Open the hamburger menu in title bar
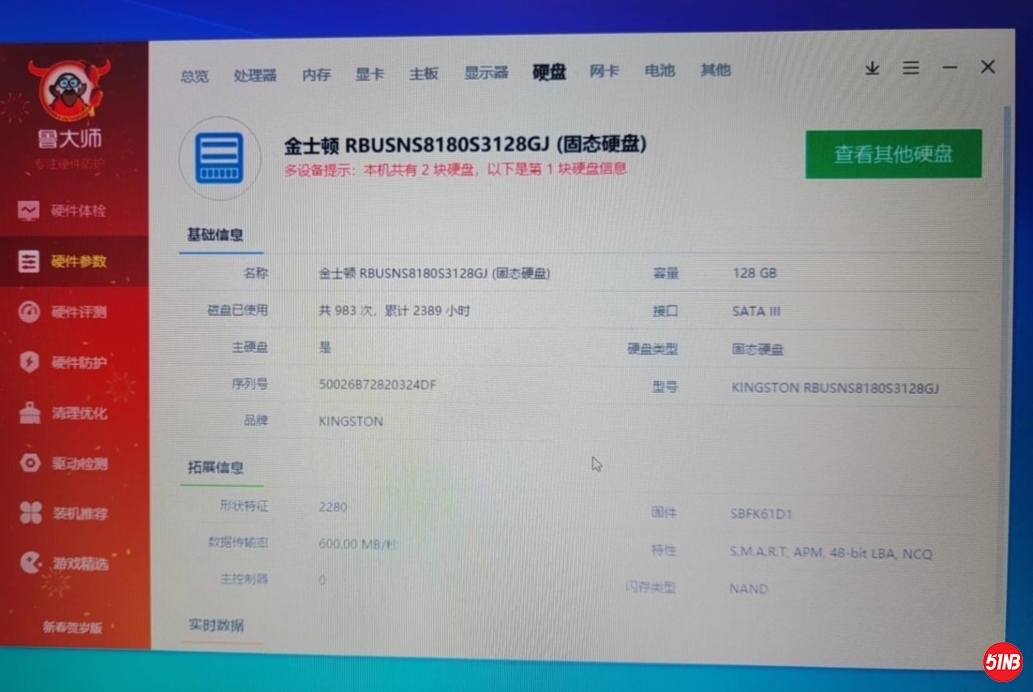 [911, 68]
